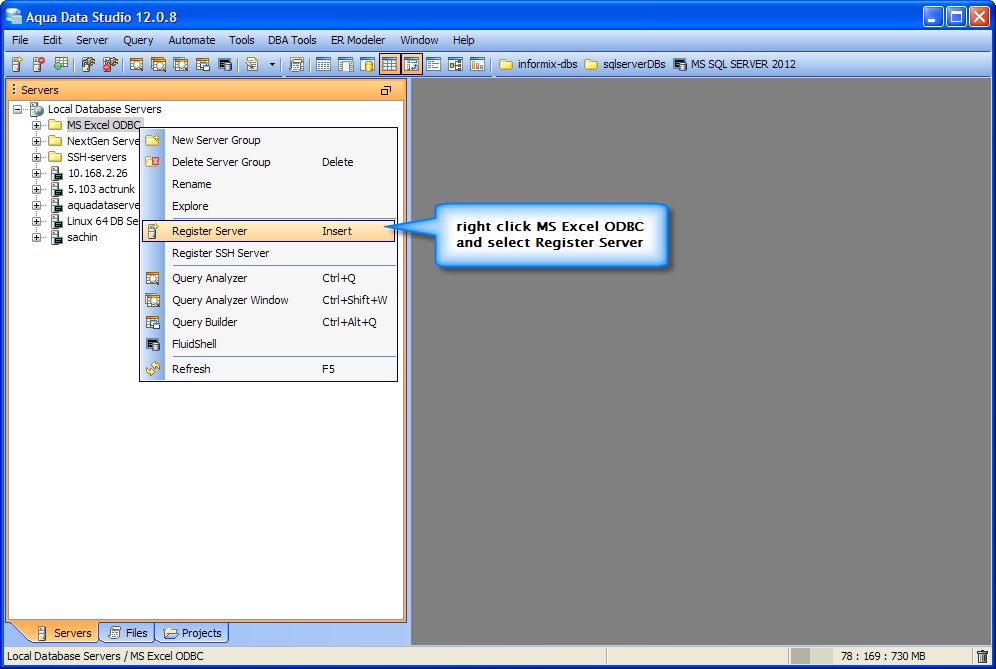Click the plain table grid toolbar icon
The image size is (996, 669).
tap(323, 64)
